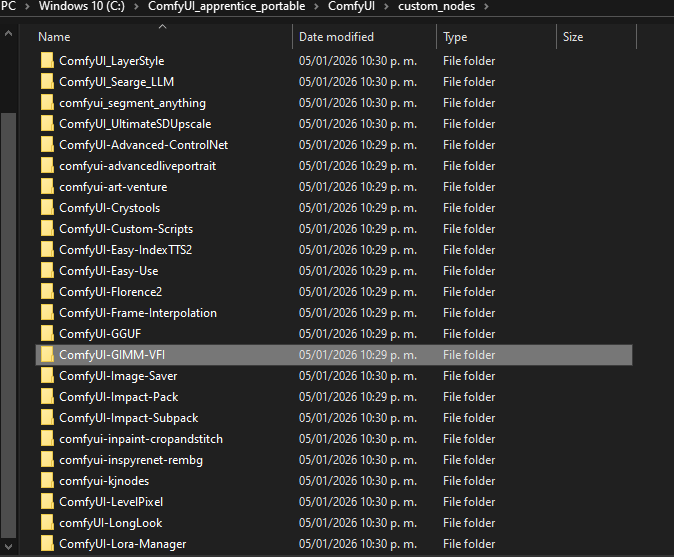Select the ComfyUI-GIMM-VFI folder name
The width and height of the screenshot is (674, 557).
click(112, 355)
